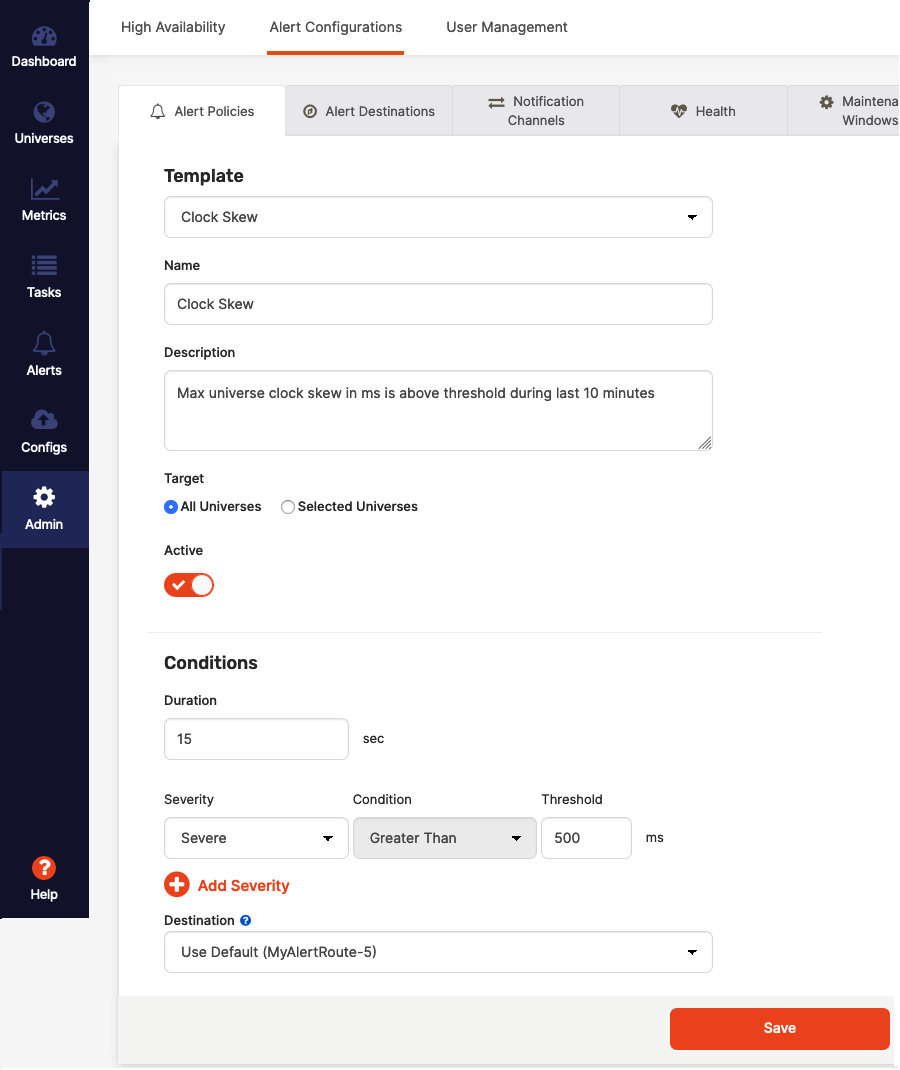Screen dimensions: 900x1070
Task: Open Metrics chart icon in sidebar
Action: 44,189
